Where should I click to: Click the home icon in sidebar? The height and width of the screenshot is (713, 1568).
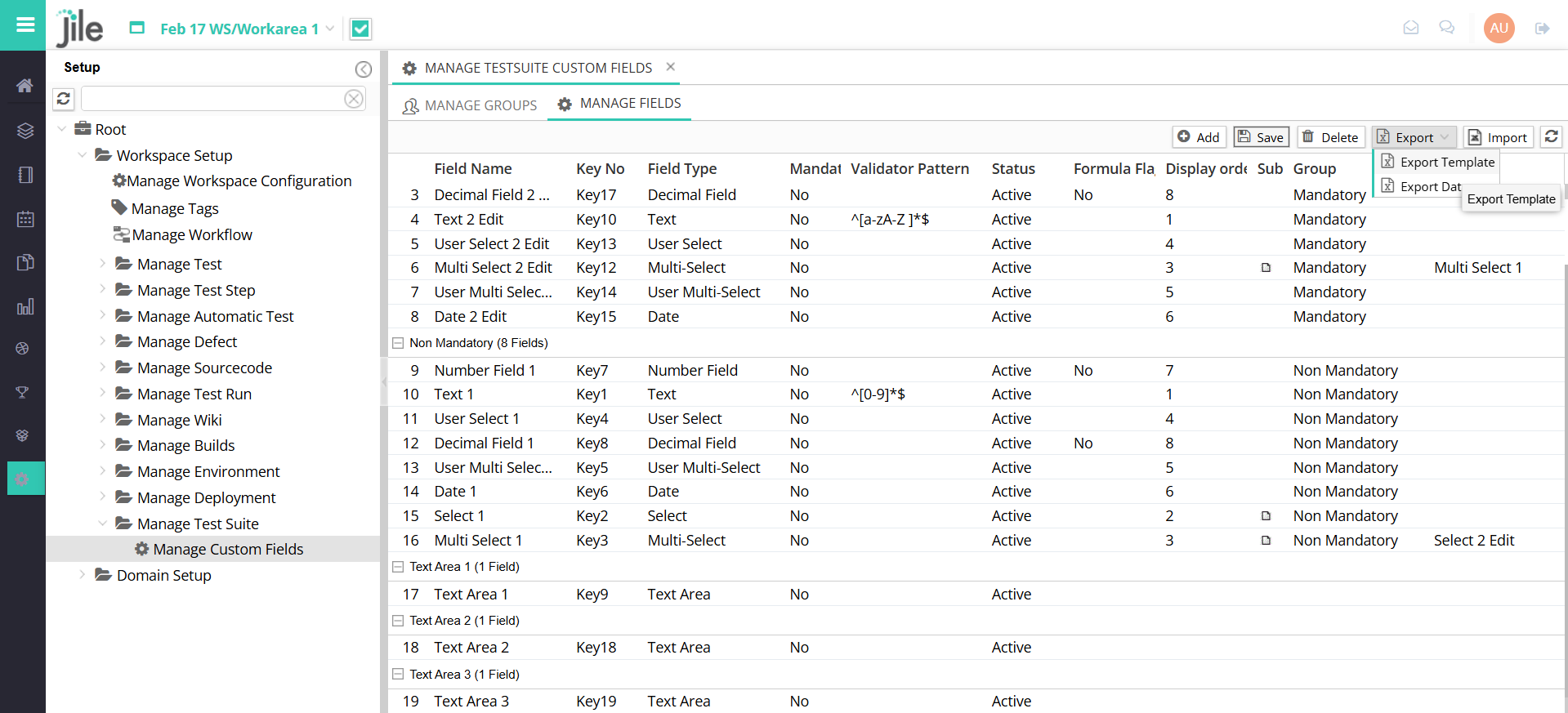click(25, 86)
